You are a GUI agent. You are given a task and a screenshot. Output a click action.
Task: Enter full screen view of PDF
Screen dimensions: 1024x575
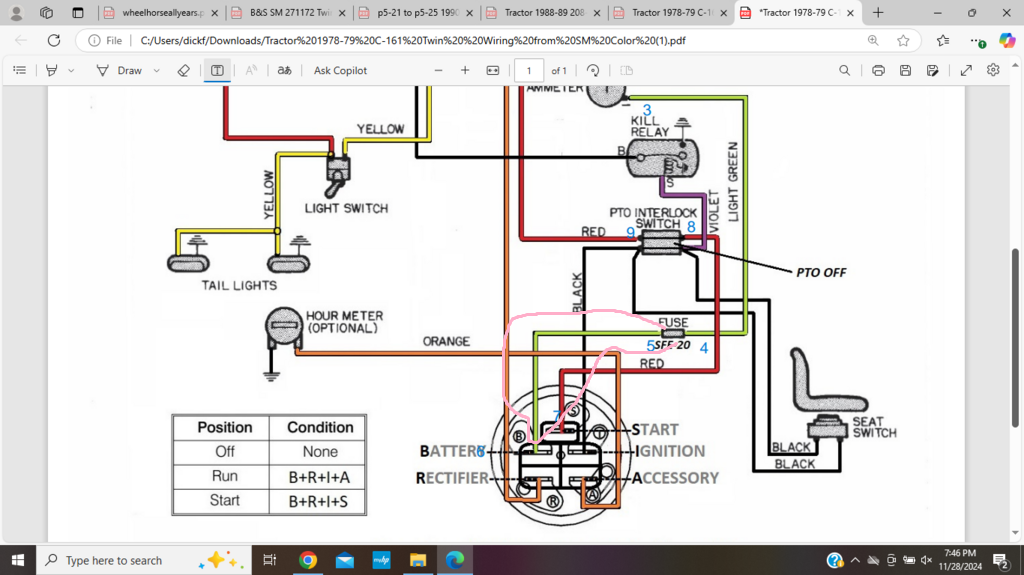(x=966, y=71)
